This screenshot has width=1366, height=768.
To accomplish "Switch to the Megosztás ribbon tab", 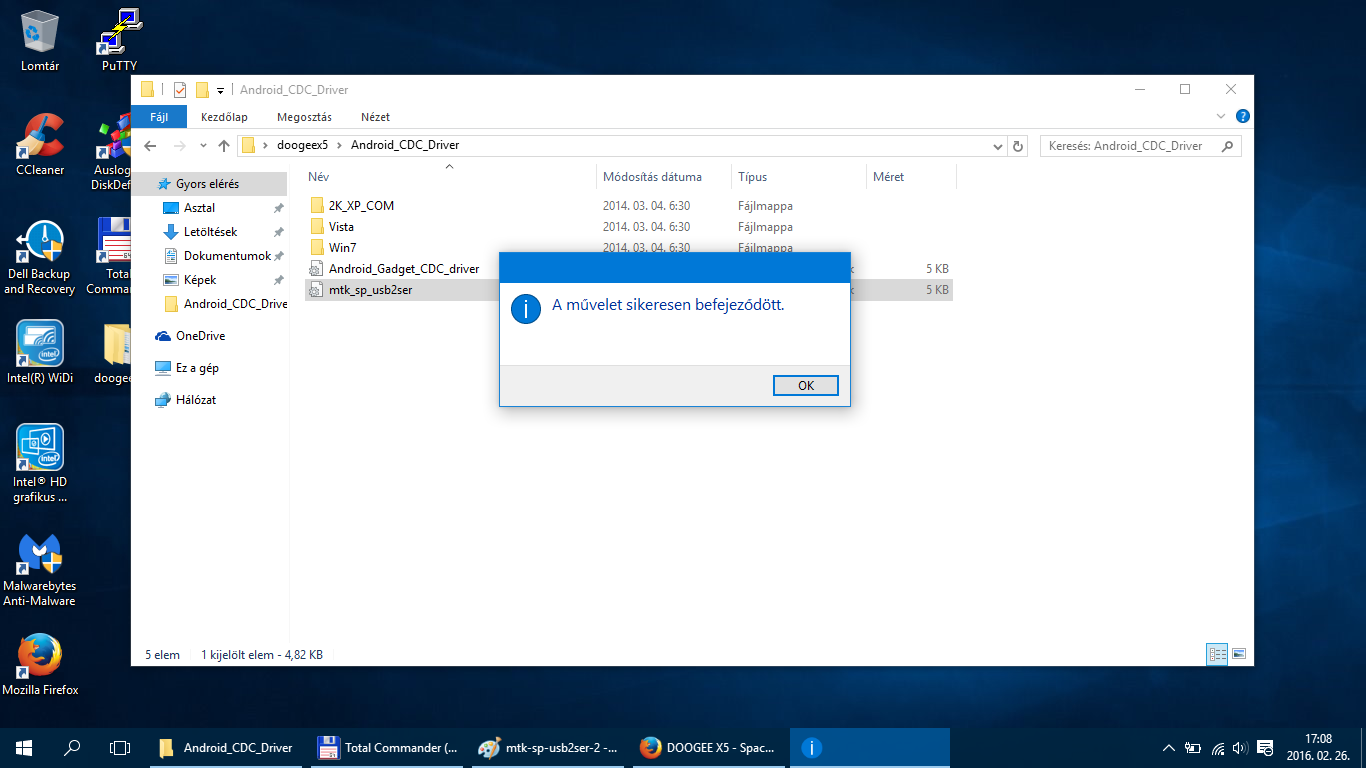I will pos(304,117).
